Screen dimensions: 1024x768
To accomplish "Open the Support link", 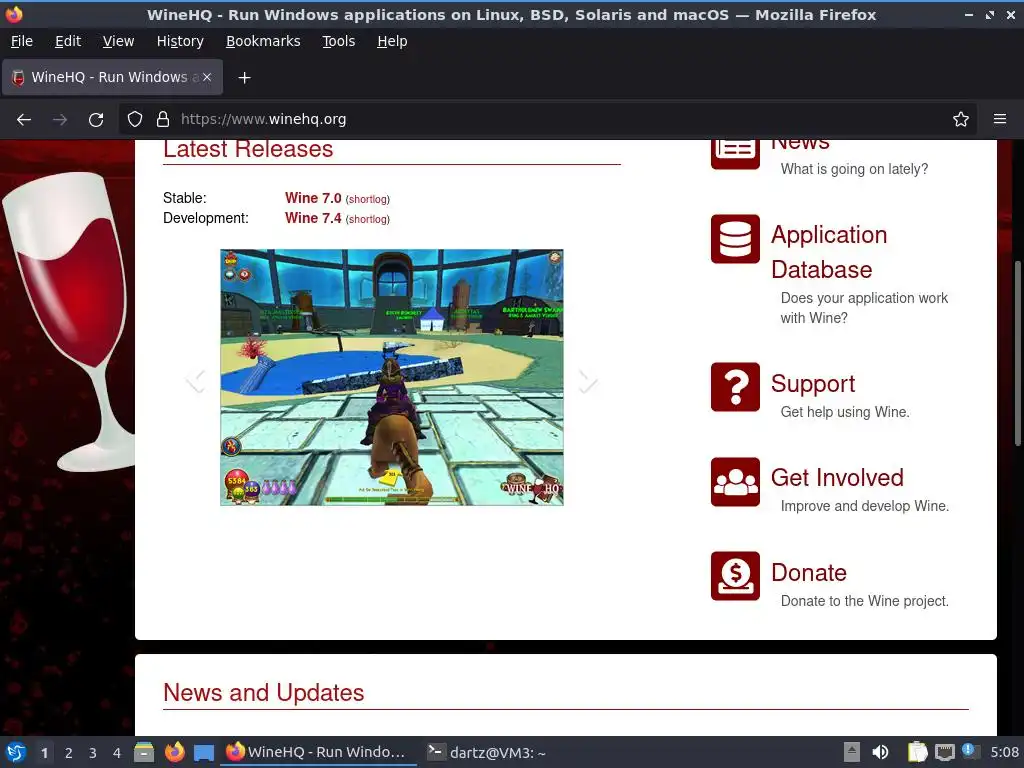I will 812,383.
